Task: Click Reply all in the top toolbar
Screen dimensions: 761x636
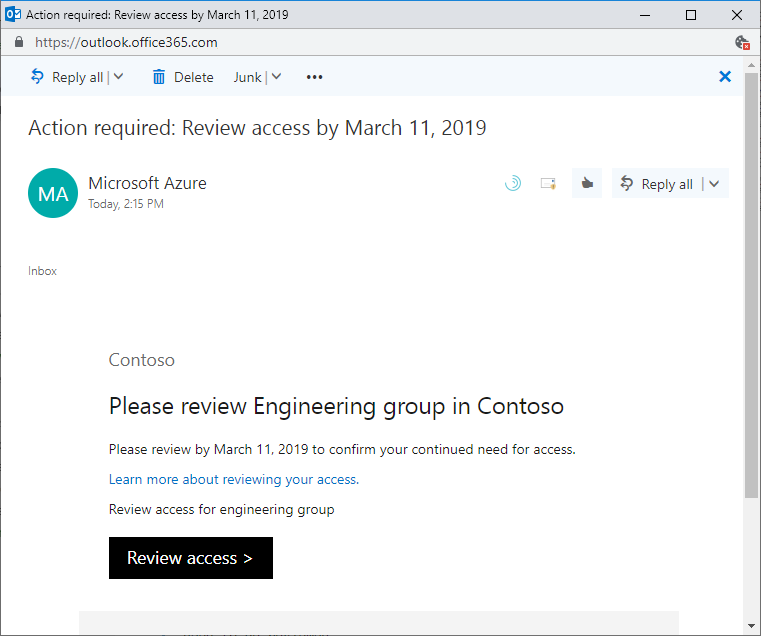Action: pyautogui.click(x=68, y=77)
